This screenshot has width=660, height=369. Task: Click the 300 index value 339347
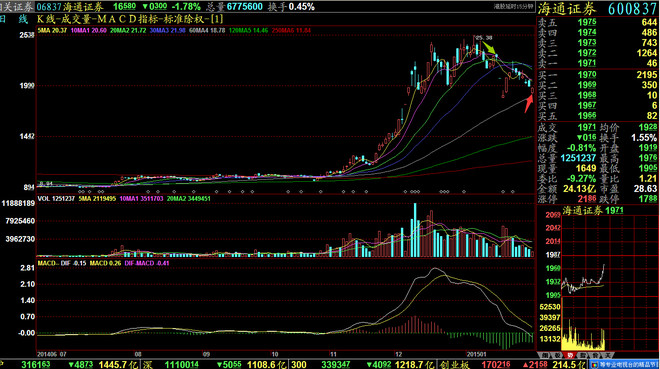335,364
